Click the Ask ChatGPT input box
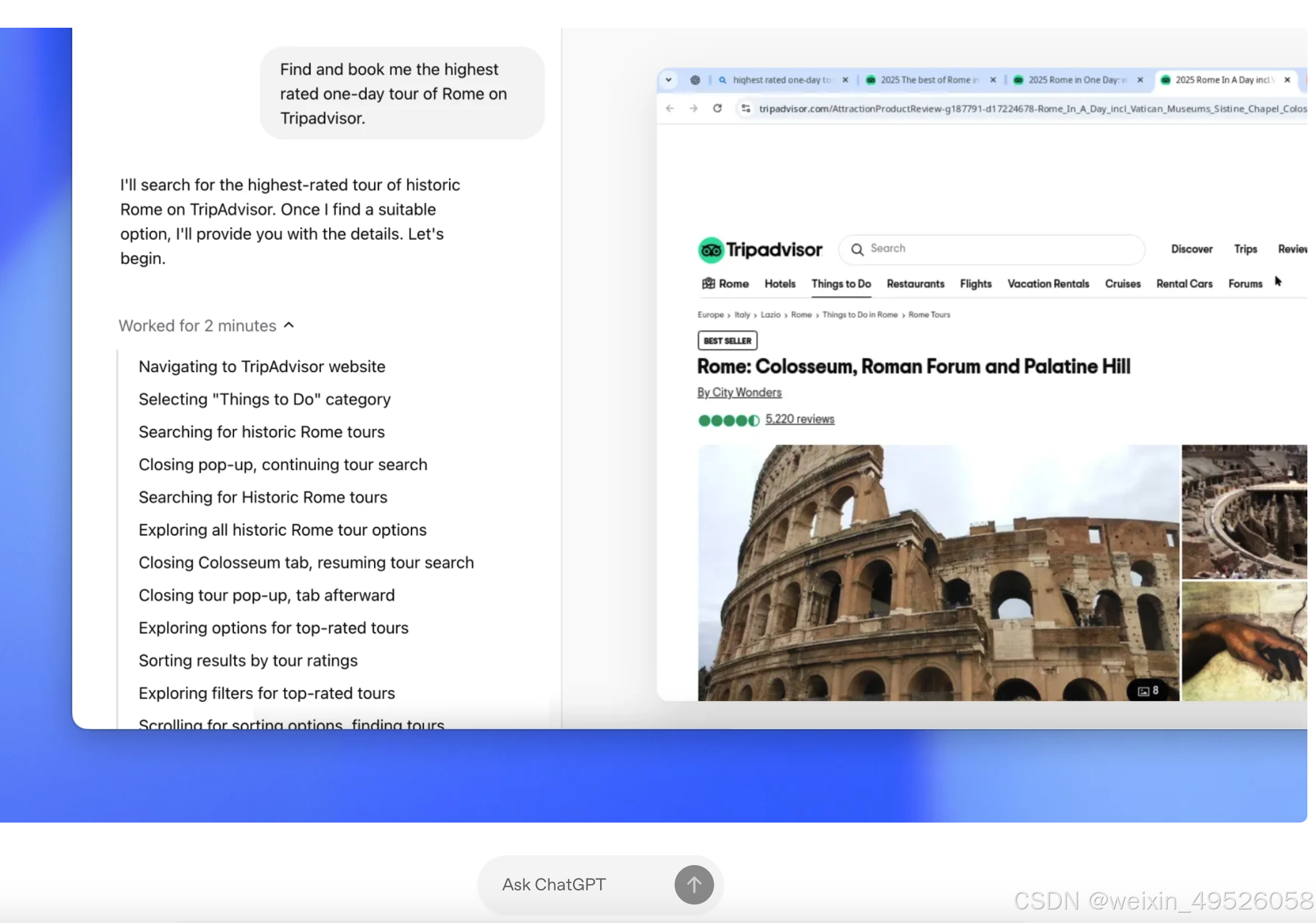 pos(573,885)
